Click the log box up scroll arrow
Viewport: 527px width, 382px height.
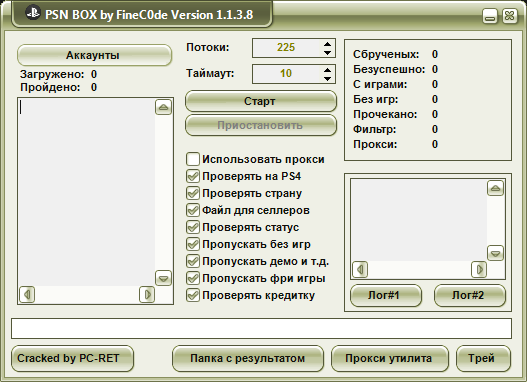coord(495,188)
